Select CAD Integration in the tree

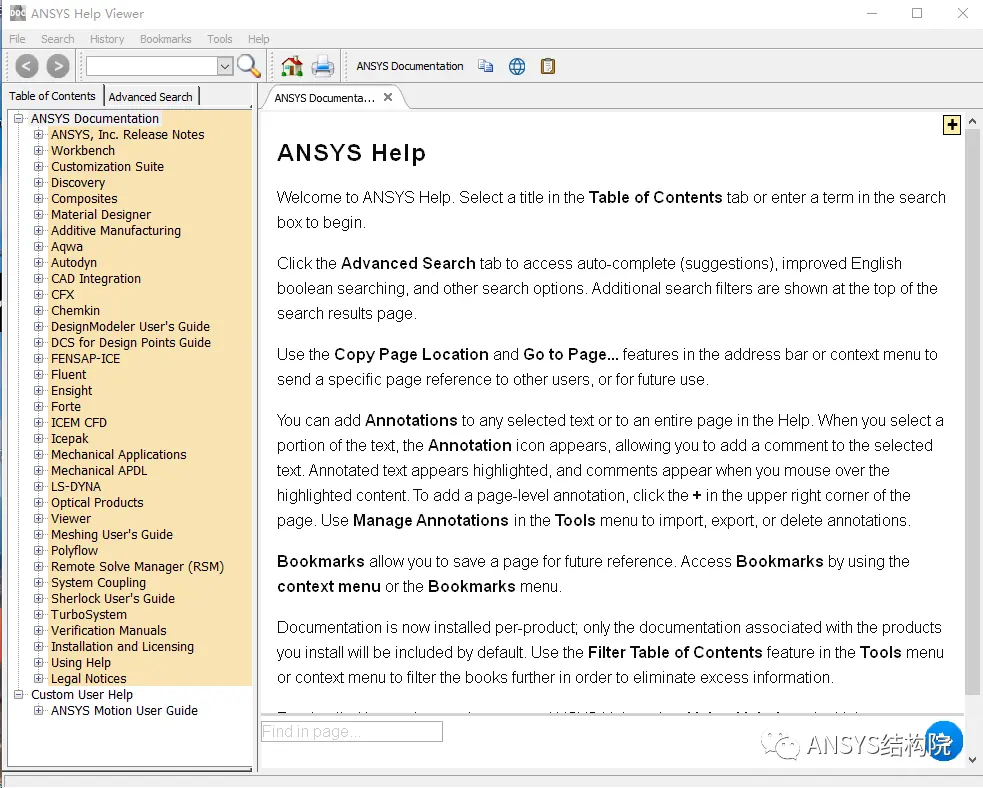(96, 278)
